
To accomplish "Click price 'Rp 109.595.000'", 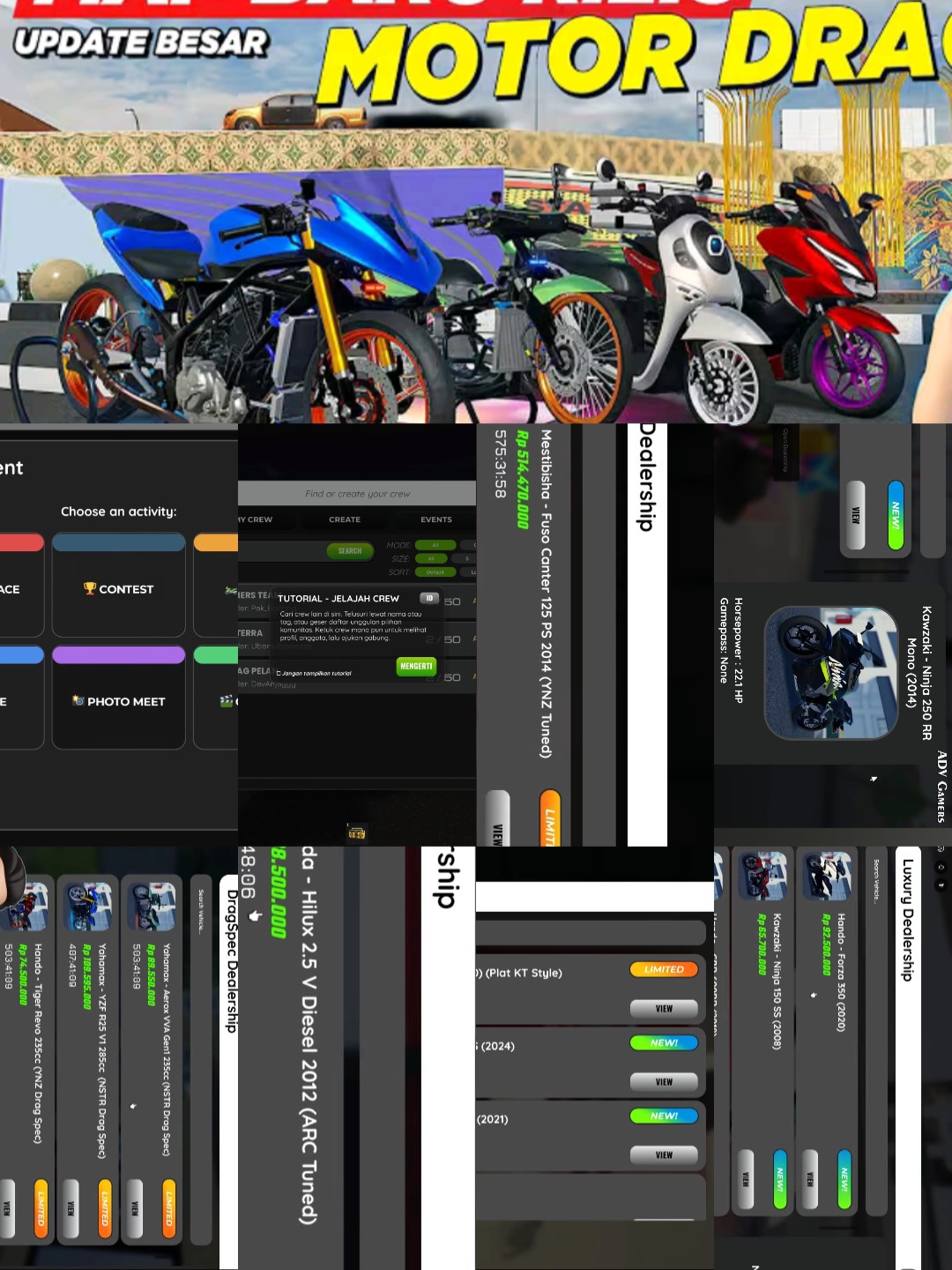I will click(x=87, y=976).
